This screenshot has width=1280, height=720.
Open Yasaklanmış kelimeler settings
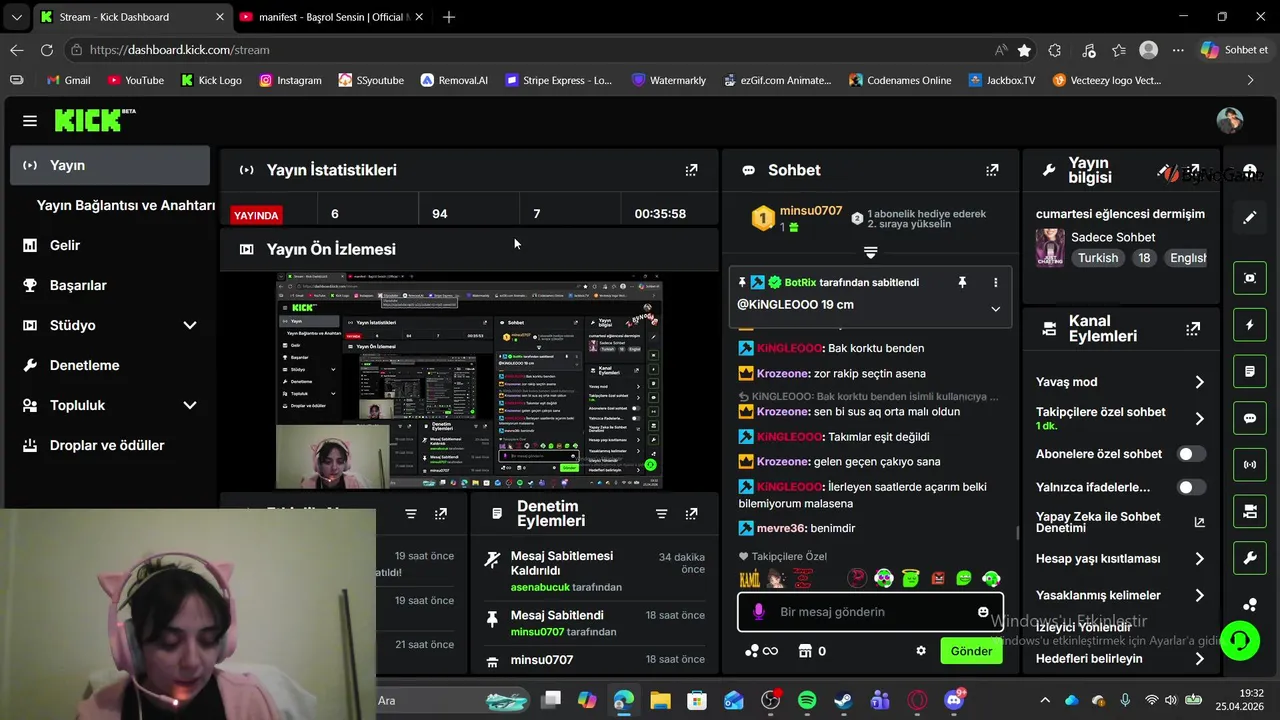(1199, 596)
